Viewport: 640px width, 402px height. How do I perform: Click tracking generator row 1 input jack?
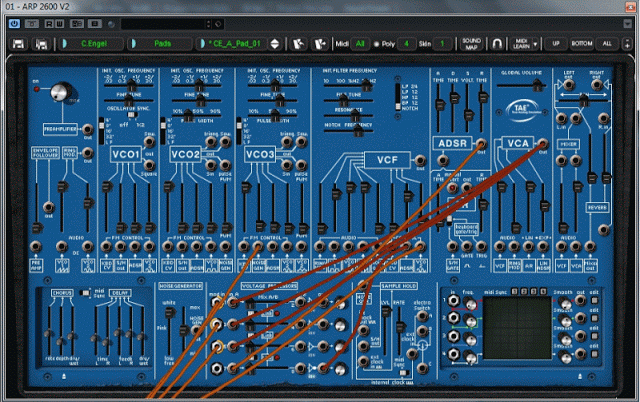[x=453, y=301]
